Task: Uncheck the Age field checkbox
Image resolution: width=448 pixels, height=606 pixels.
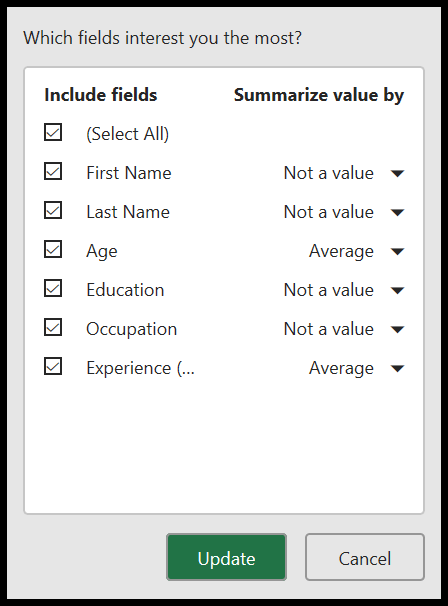Action: (x=53, y=249)
